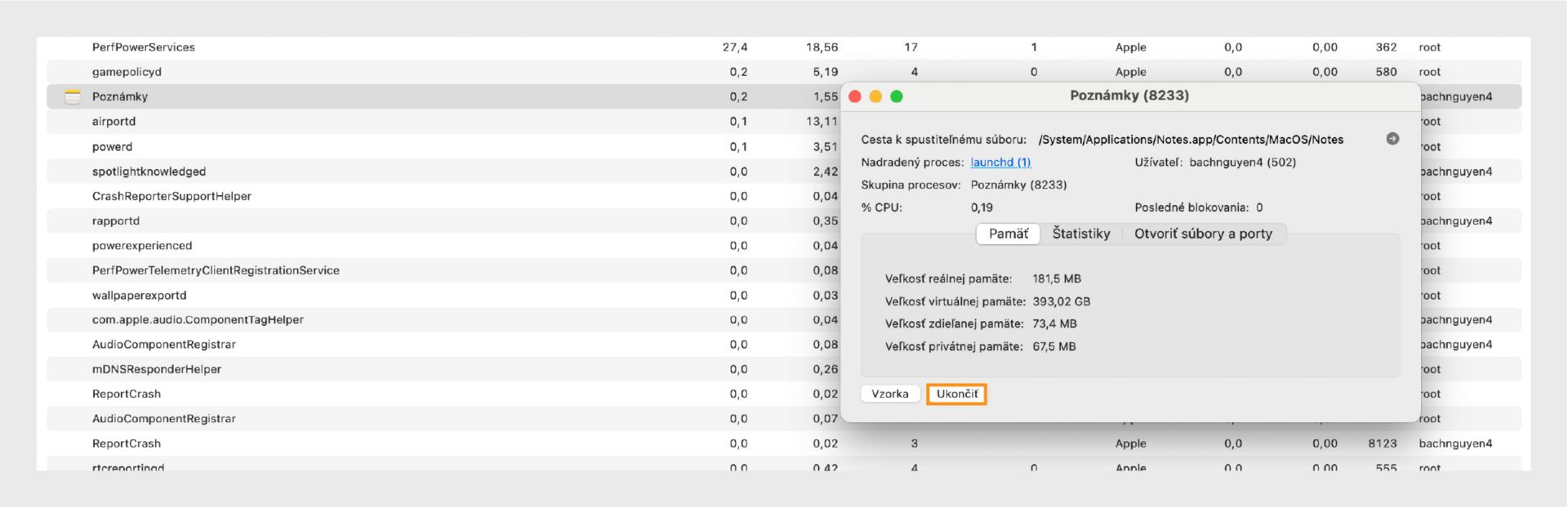
Task: Close the Poznámky (8233) info window
Action: click(x=855, y=96)
